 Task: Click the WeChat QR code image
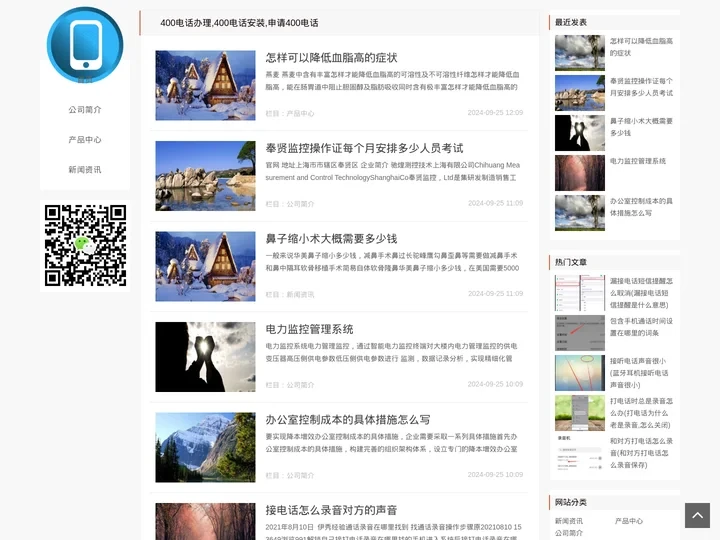coord(85,246)
